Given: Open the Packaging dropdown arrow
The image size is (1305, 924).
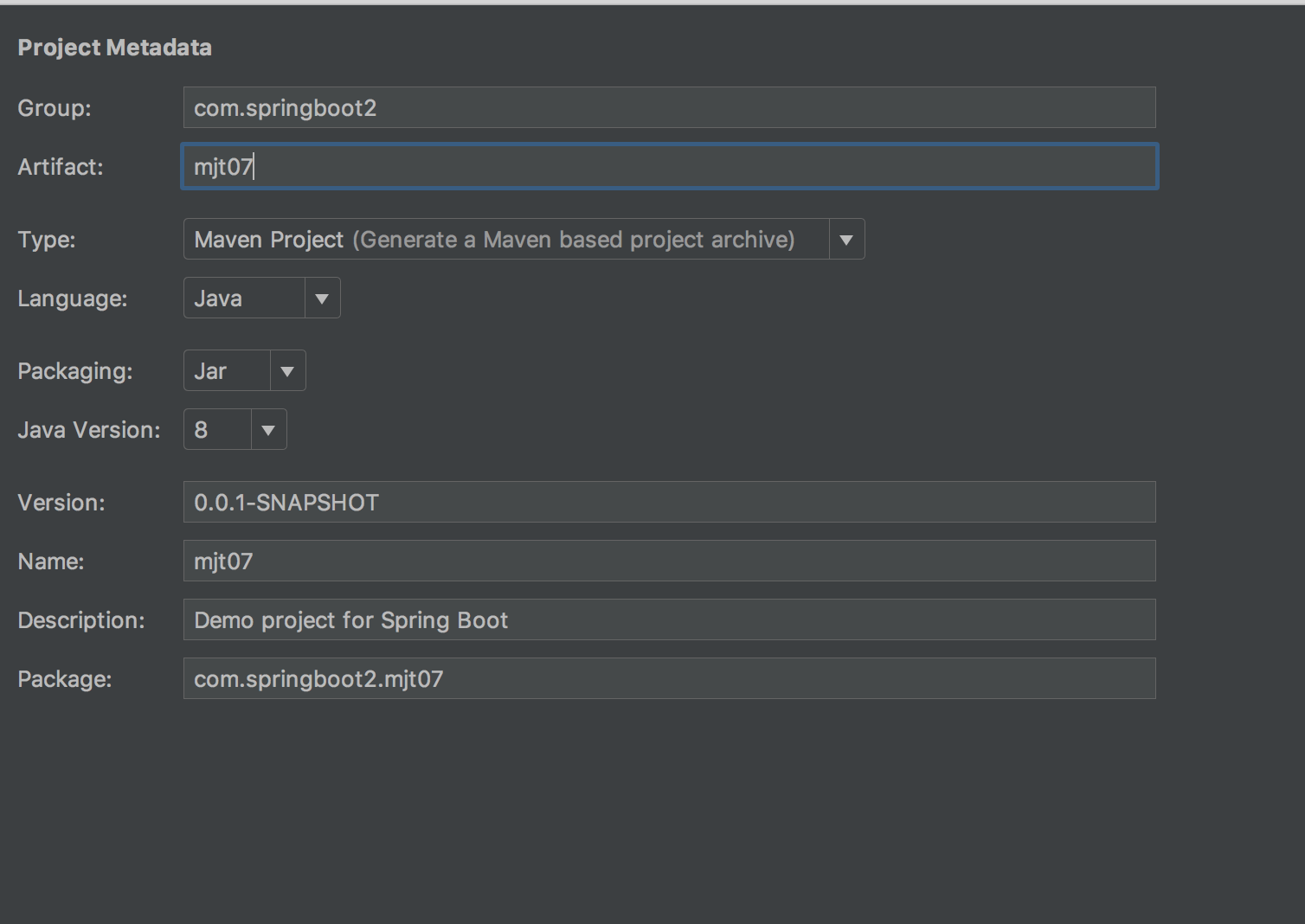Looking at the screenshot, I should pos(287,371).
